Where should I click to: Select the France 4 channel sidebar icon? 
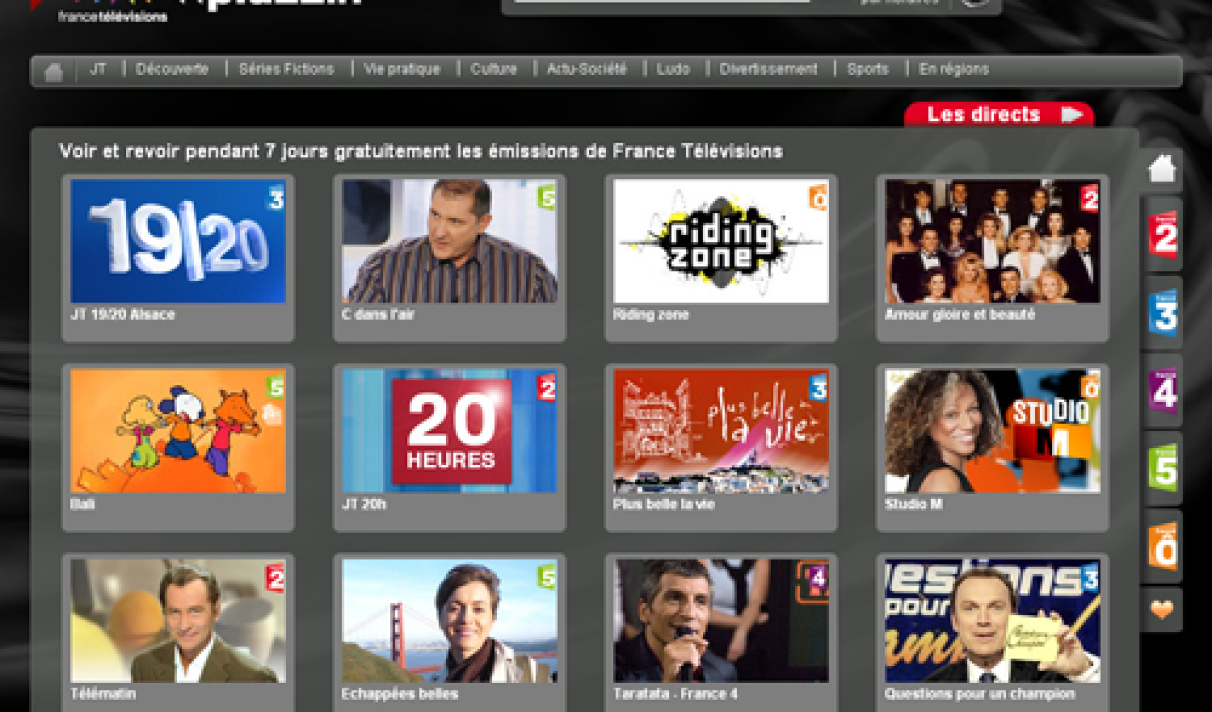[x=1162, y=390]
